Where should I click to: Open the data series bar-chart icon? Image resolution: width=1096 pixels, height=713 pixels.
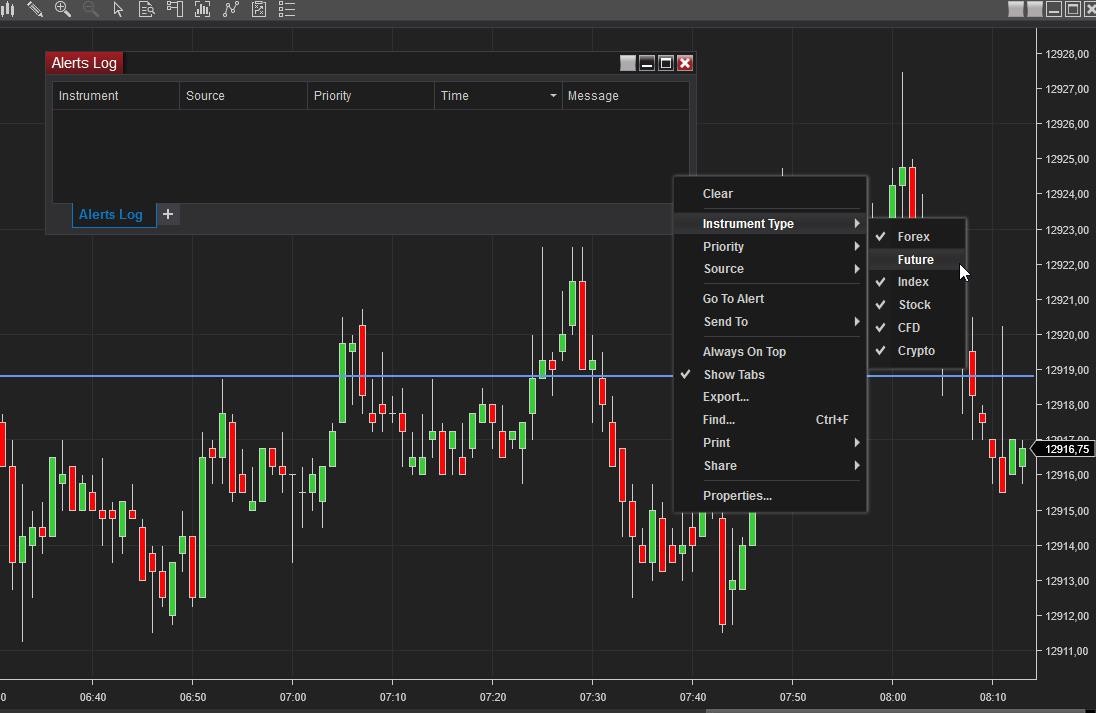coord(202,9)
